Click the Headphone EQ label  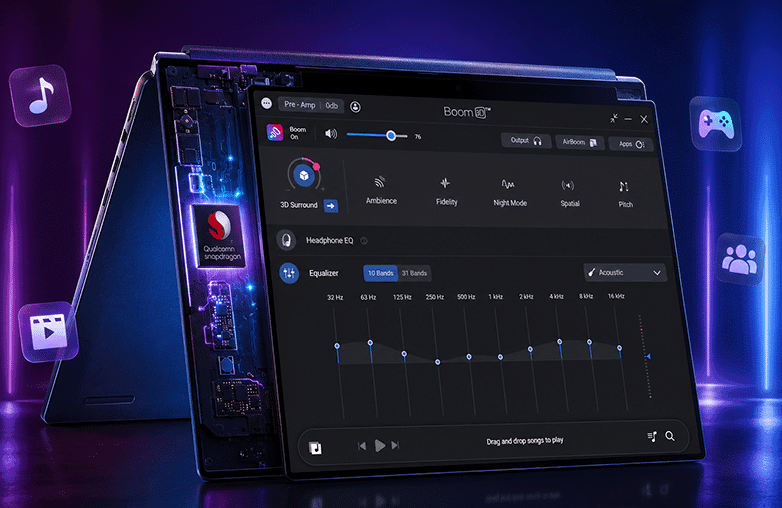330,240
